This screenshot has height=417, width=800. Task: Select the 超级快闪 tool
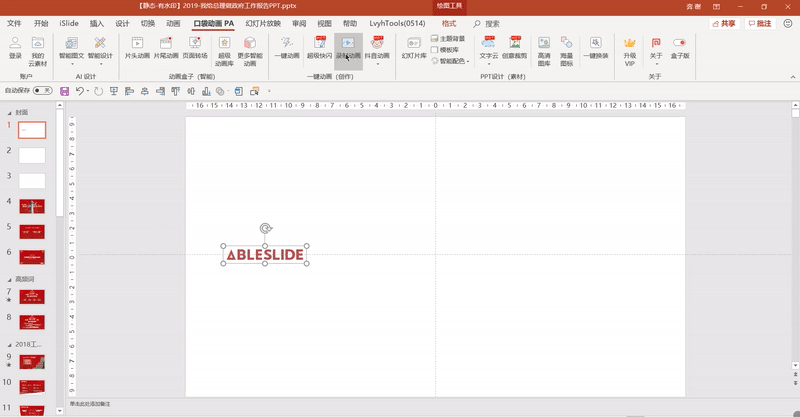[x=320, y=48]
